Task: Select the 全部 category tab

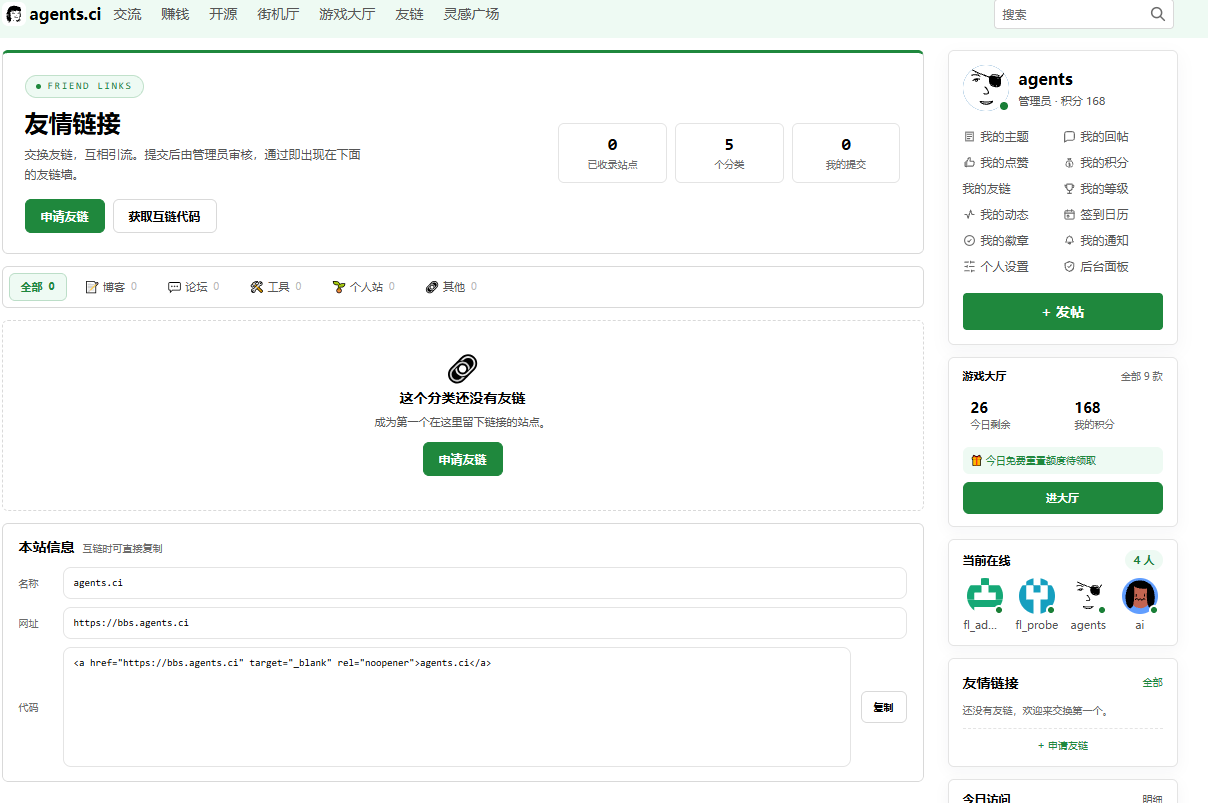Action: point(38,287)
